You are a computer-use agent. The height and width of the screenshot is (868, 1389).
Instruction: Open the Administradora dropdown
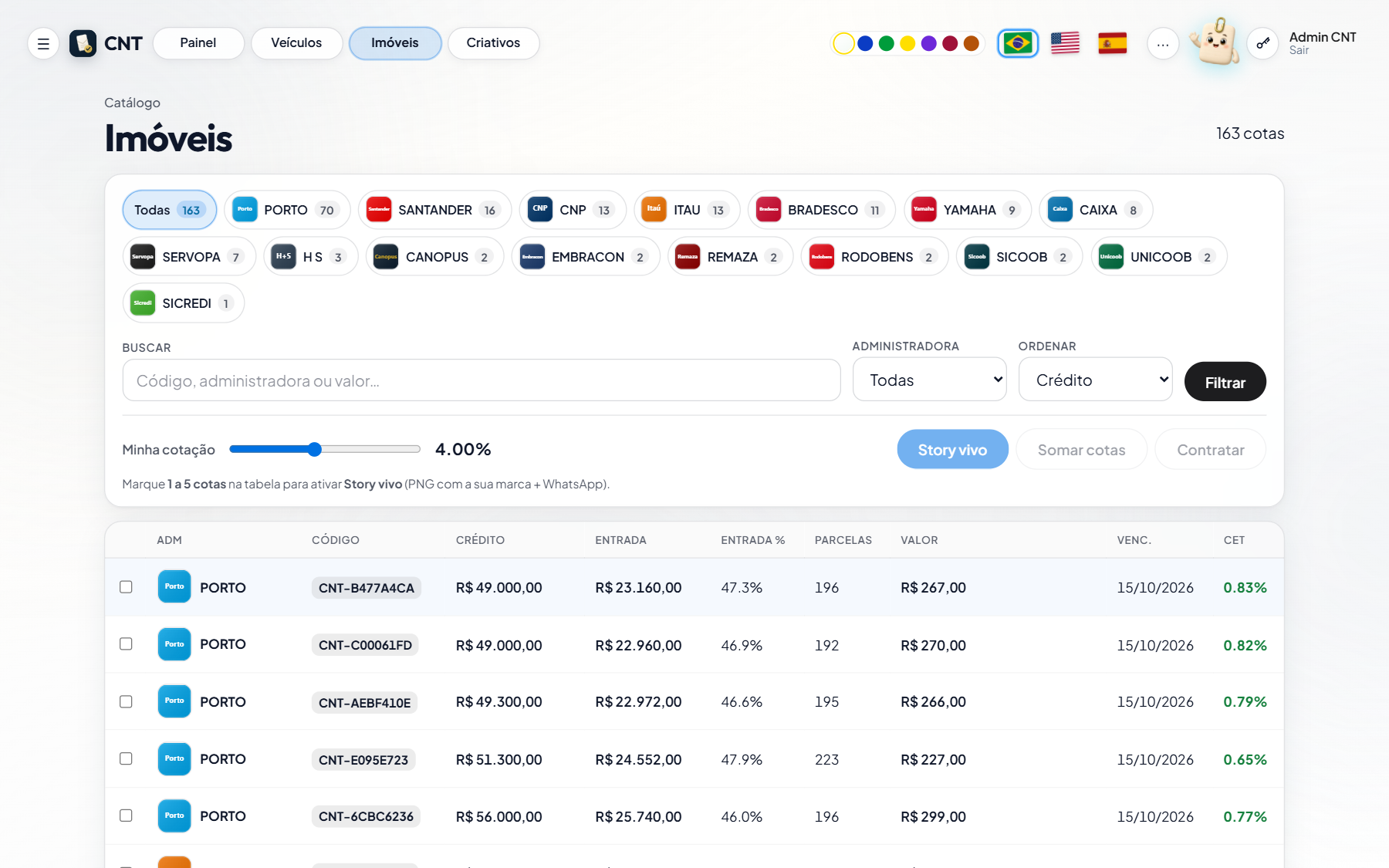pos(929,380)
